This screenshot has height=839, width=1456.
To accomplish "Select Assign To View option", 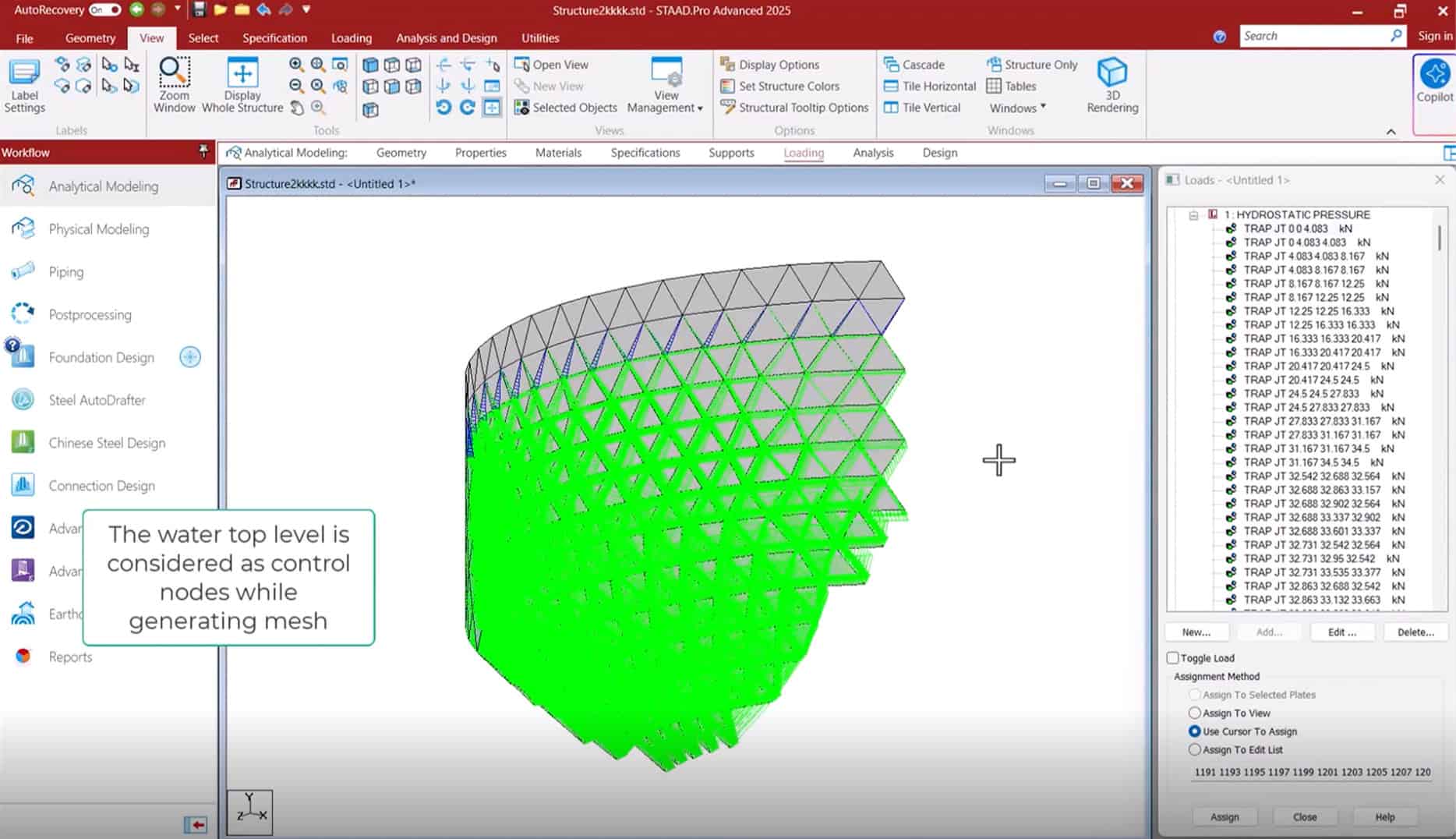I will pos(1195,713).
